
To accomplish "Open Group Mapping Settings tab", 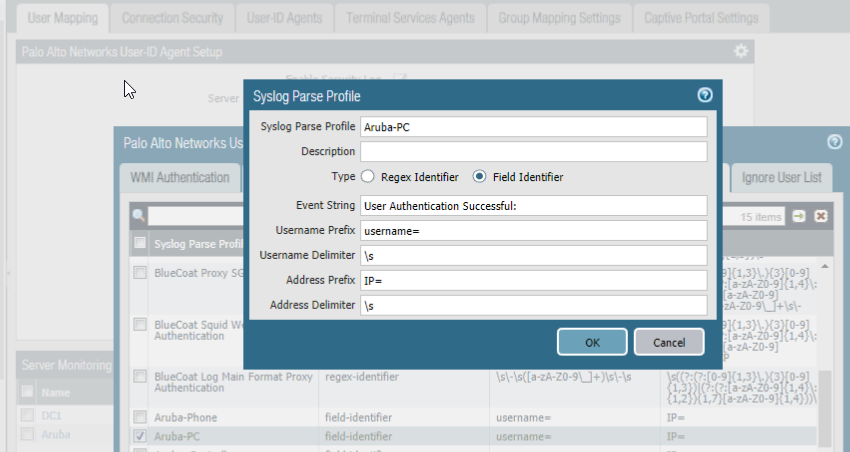I will pyautogui.click(x=559, y=18).
